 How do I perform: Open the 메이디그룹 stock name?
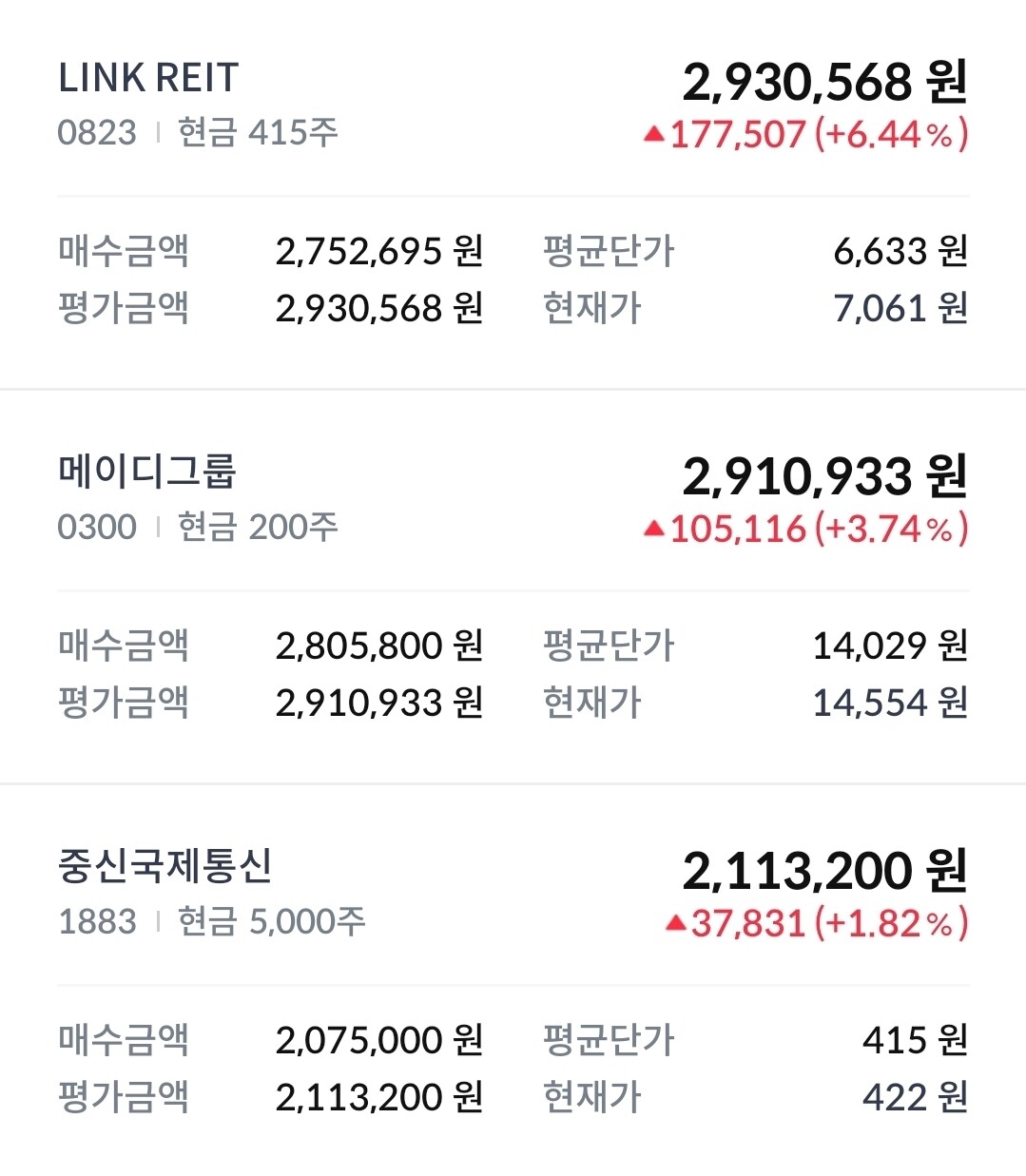click(x=147, y=472)
